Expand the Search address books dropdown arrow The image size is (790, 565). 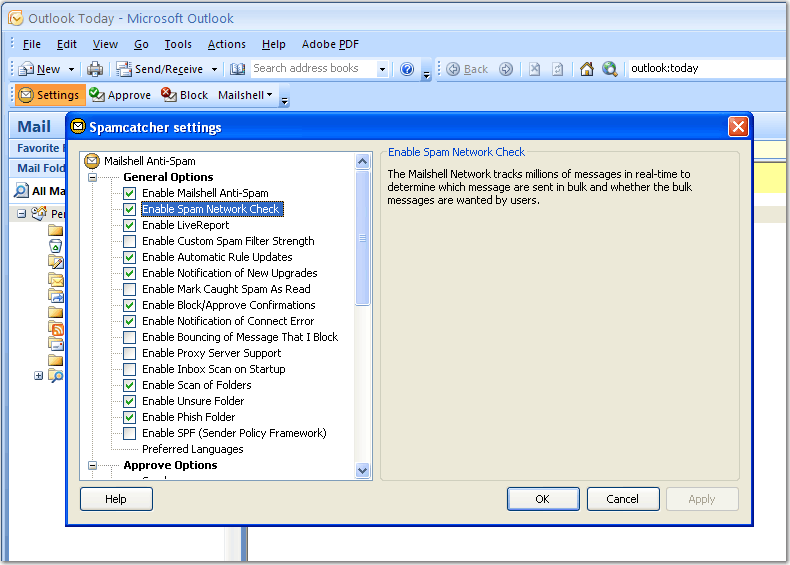point(382,69)
